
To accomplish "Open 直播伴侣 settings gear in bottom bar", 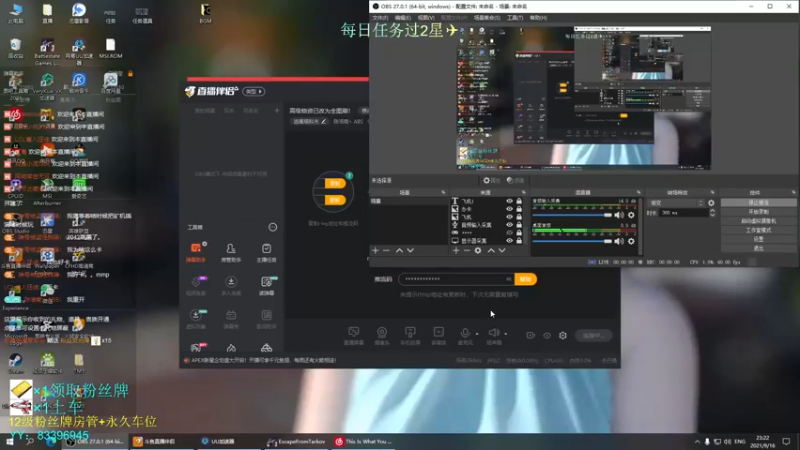I will pos(563,335).
